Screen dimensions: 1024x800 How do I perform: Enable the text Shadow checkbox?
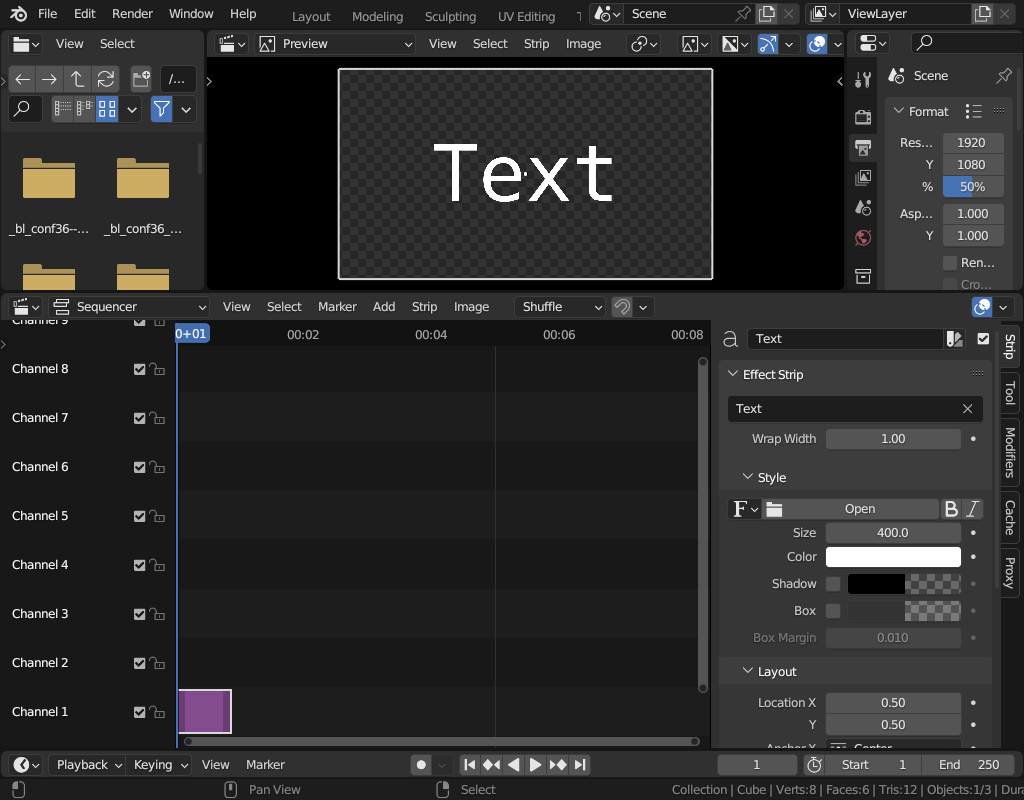pos(833,584)
